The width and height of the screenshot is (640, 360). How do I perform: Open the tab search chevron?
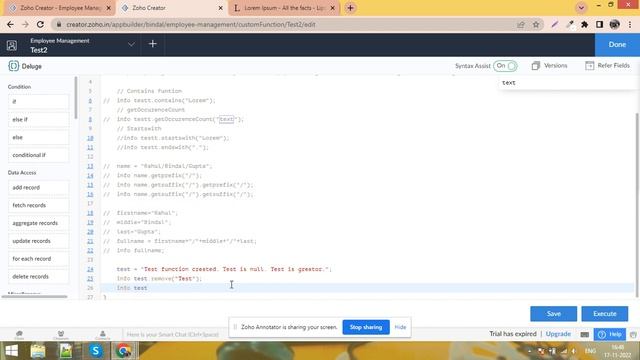pos(581,8)
